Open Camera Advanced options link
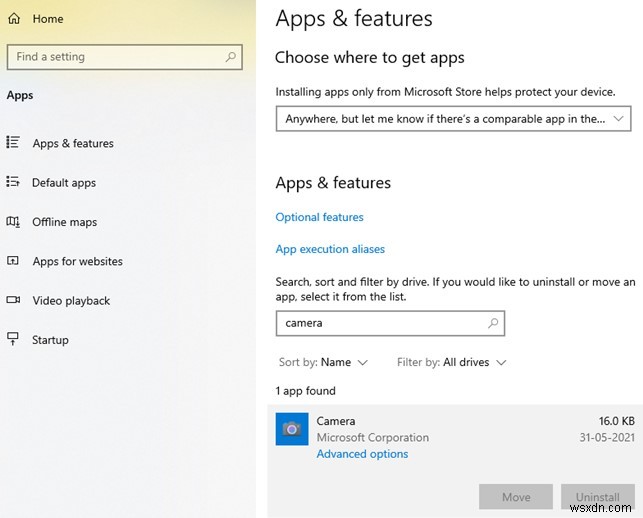The height and width of the screenshot is (518, 643). 363,454
